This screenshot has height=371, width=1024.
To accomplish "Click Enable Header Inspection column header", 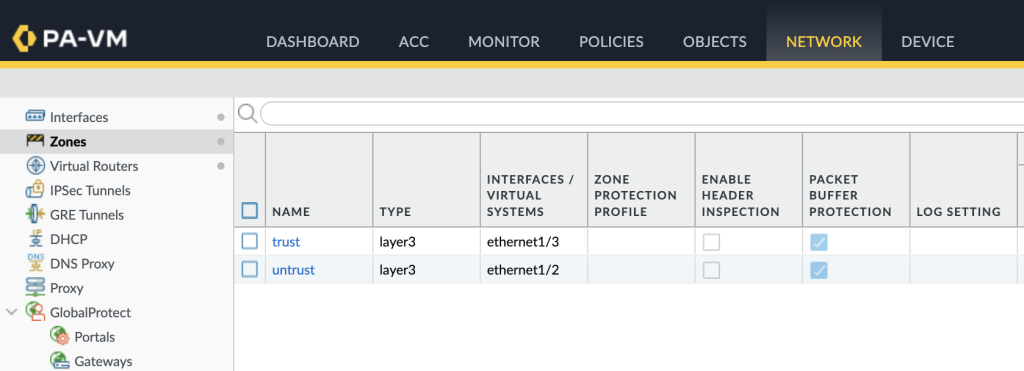I will click(741, 195).
